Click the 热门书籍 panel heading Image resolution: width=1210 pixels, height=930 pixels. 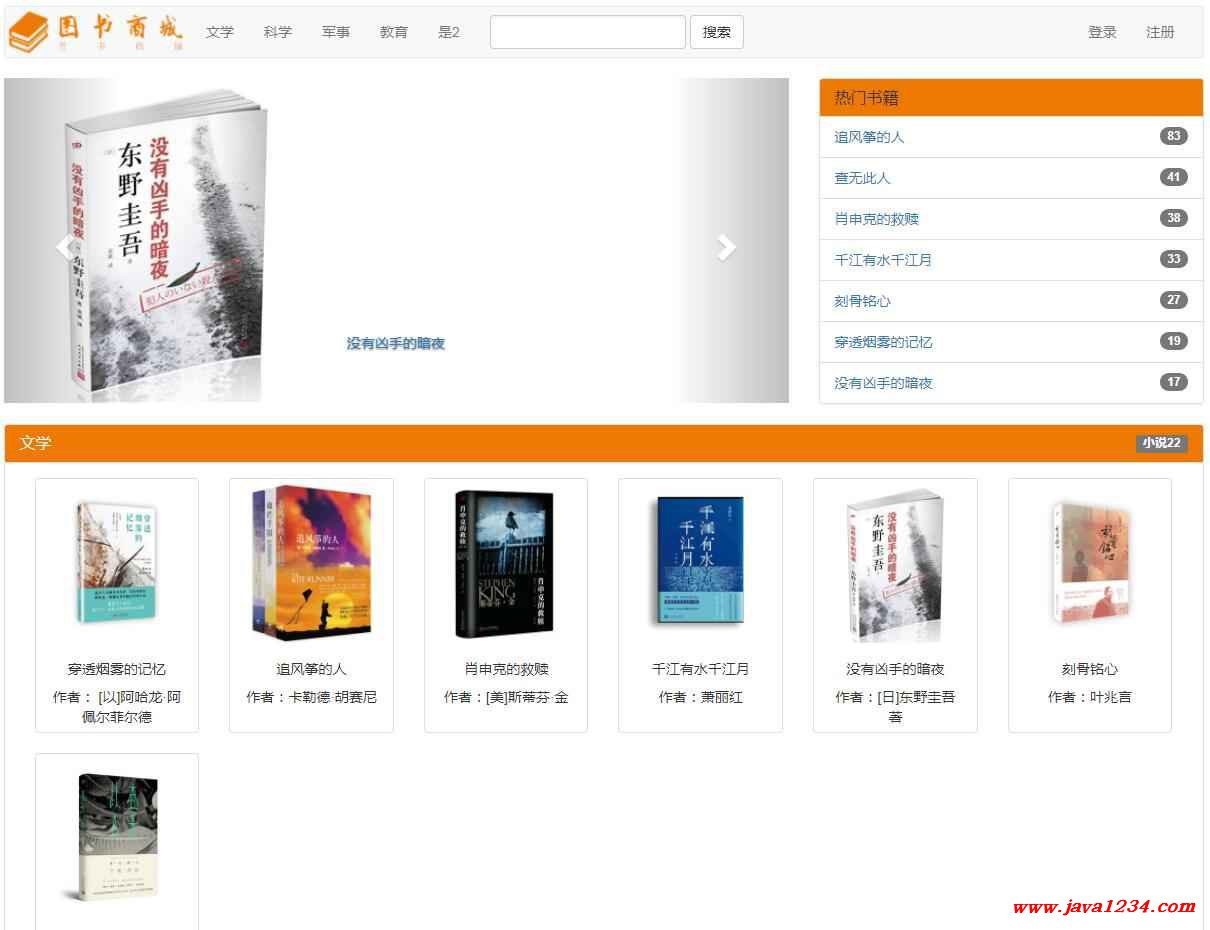pos(1011,98)
